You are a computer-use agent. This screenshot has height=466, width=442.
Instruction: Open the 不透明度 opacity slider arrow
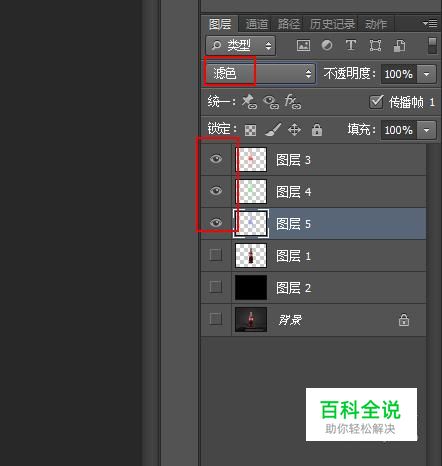tap(427, 74)
